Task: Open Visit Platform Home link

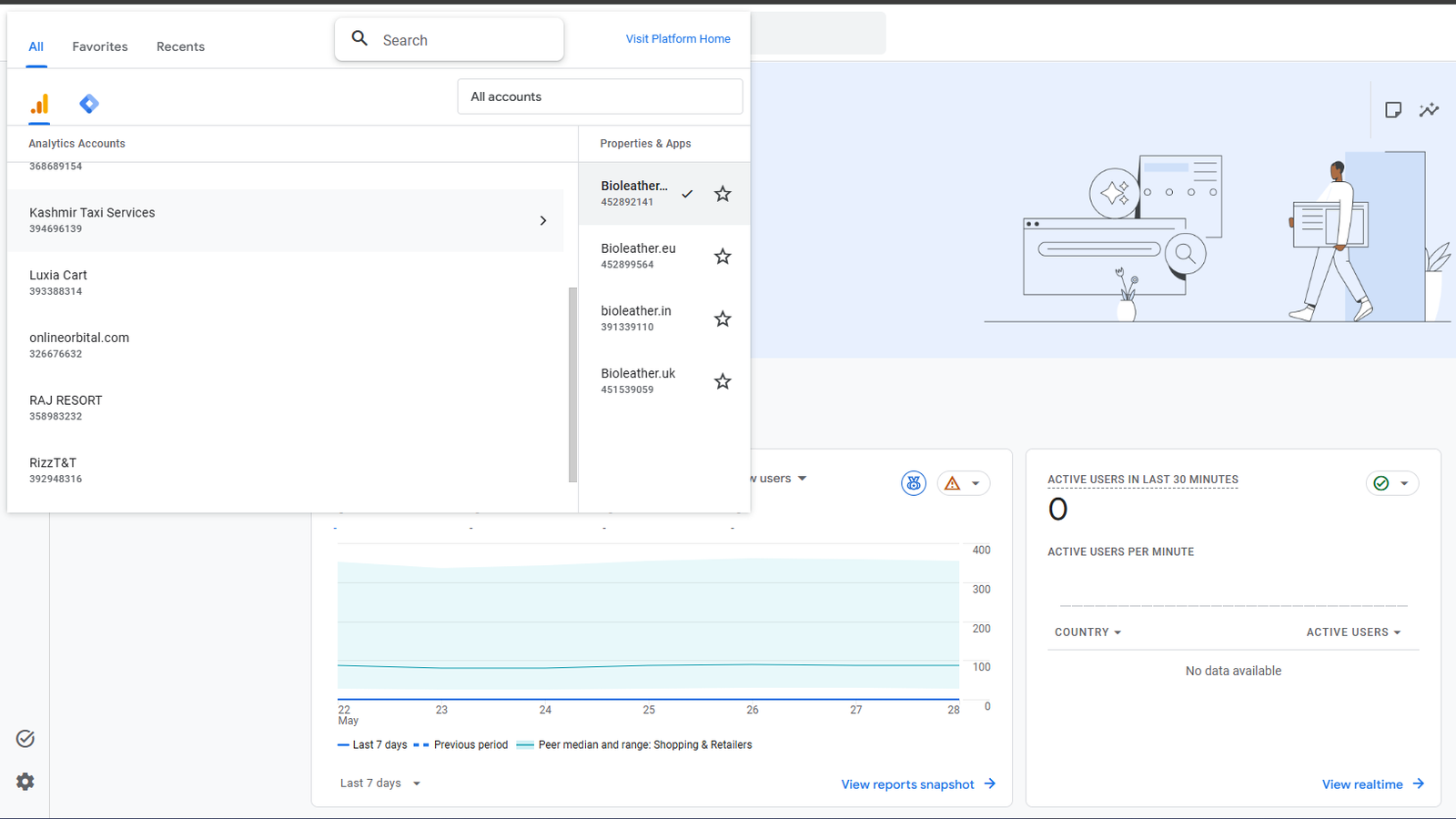Action: point(678,39)
